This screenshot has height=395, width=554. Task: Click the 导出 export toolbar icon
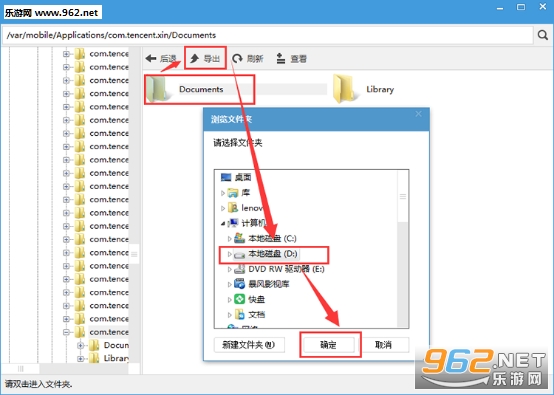(x=194, y=58)
